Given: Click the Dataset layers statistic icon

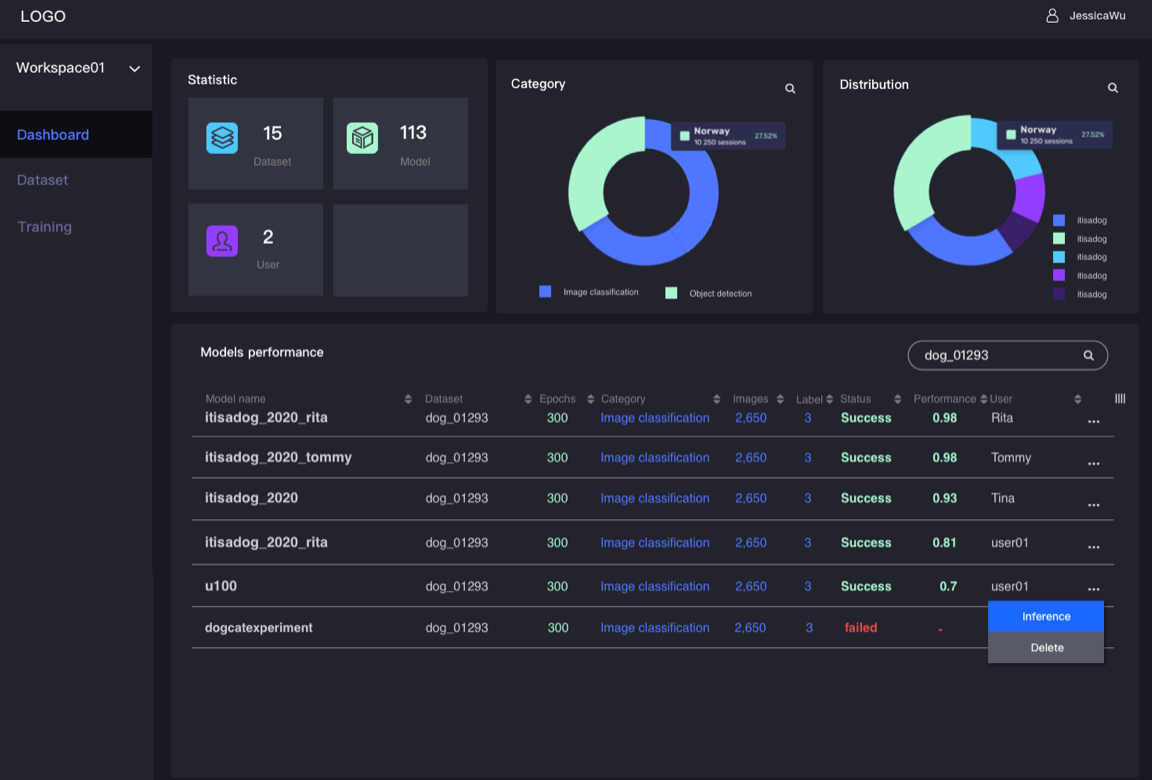Looking at the screenshot, I should (x=222, y=138).
